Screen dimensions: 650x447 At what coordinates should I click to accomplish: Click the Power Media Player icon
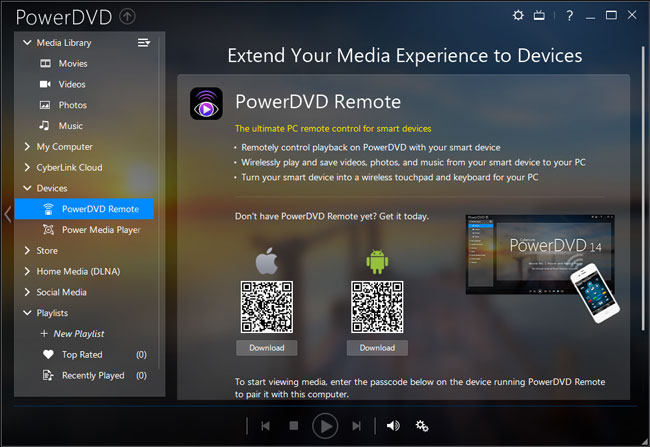49,230
